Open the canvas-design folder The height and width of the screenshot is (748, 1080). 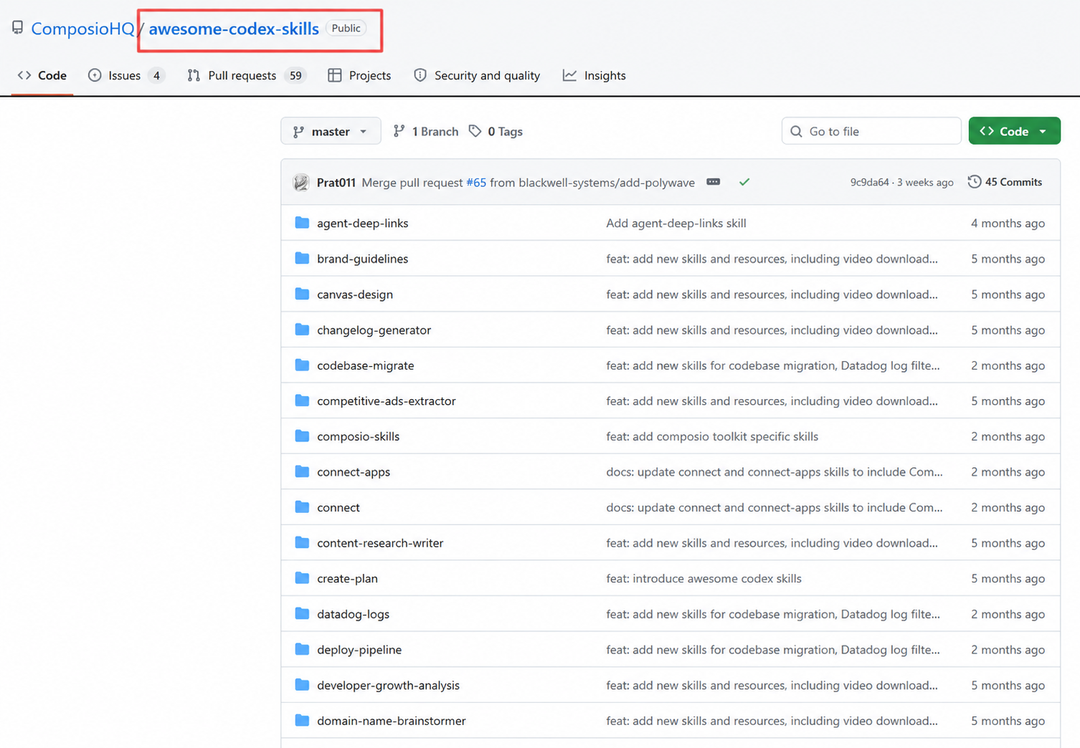(x=355, y=295)
